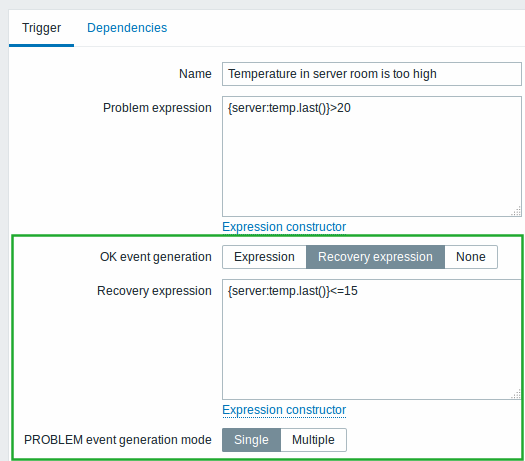
Task: Click the Problem expression box resize handle
Action: click(x=516, y=211)
